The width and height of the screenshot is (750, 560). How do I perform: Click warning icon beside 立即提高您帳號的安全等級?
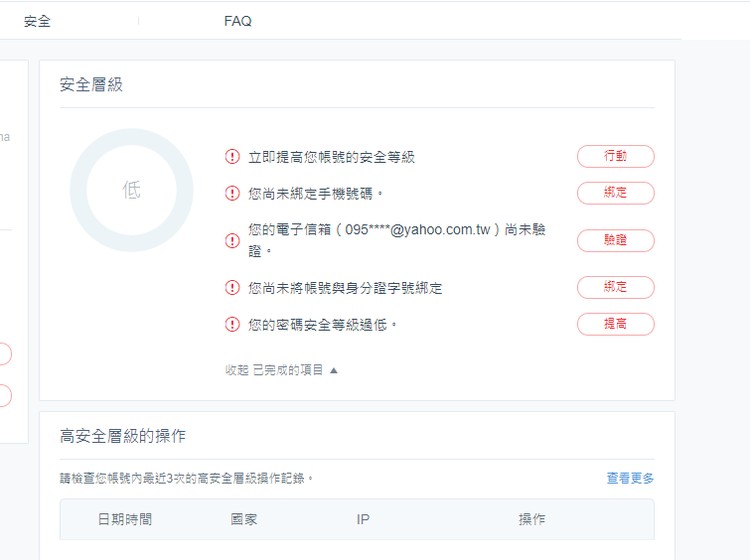point(232,156)
